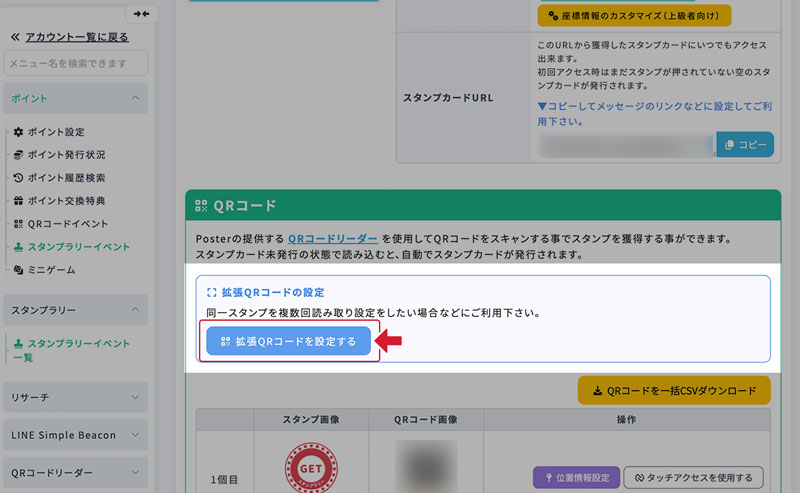This screenshot has width=800, height=493.
Task: Focus the menu name search field
Action: pos(76,64)
